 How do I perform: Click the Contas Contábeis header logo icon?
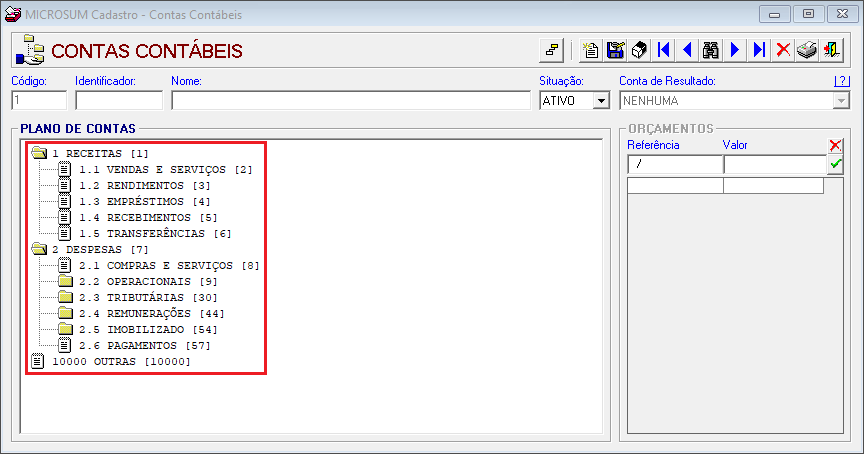pyautogui.click(x=30, y=50)
